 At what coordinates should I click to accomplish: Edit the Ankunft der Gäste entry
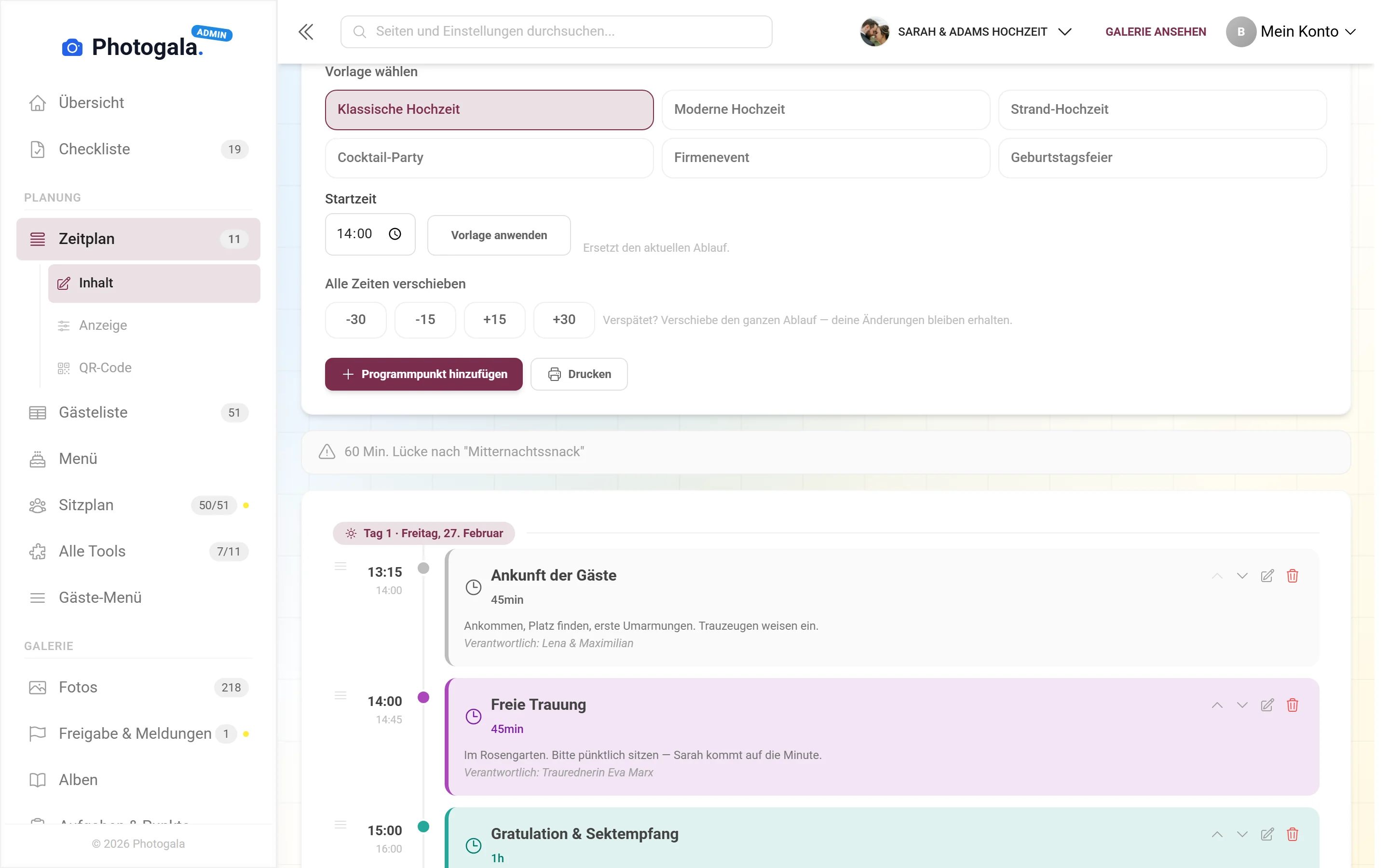(1267, 576)
